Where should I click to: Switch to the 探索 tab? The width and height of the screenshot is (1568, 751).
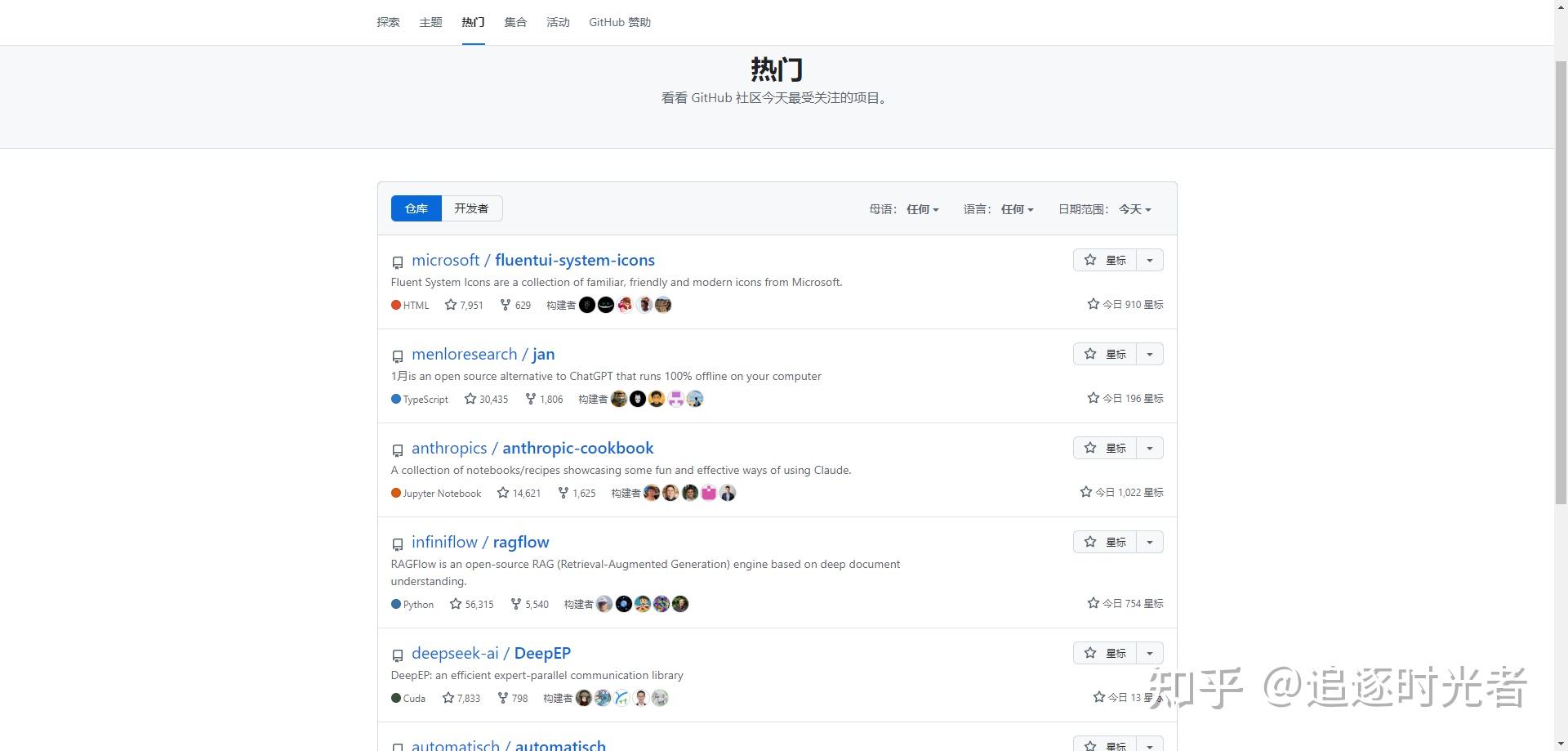[388, 22]
